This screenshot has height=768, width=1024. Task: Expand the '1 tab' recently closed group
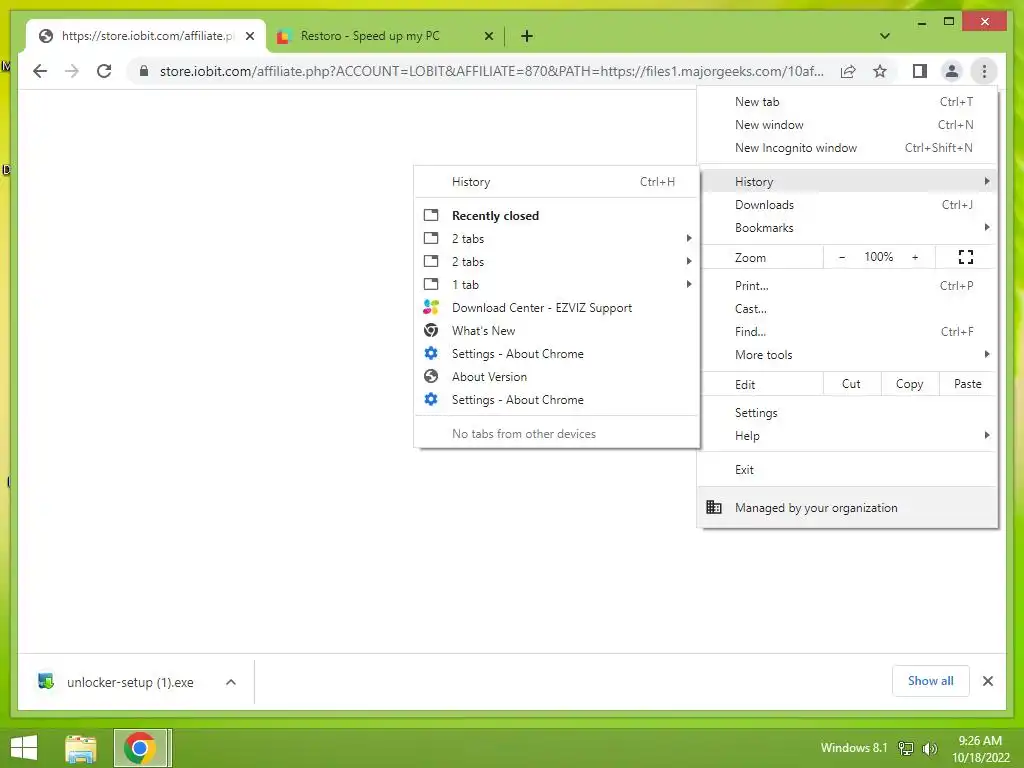[557, 284]
